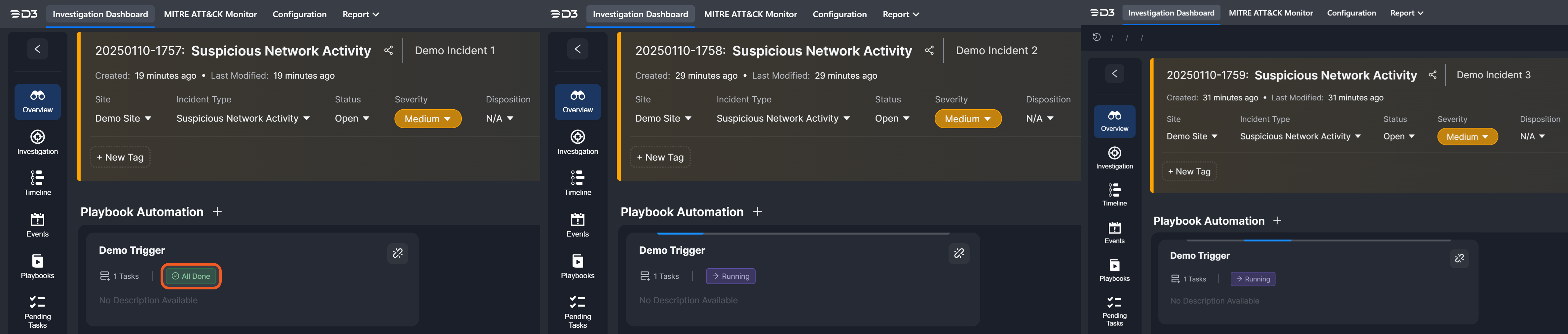This screenshot has height=334, width=1568.
Task: Open Investigation view in Demo Incident 1 sidebar
Action: pos(37,142)
